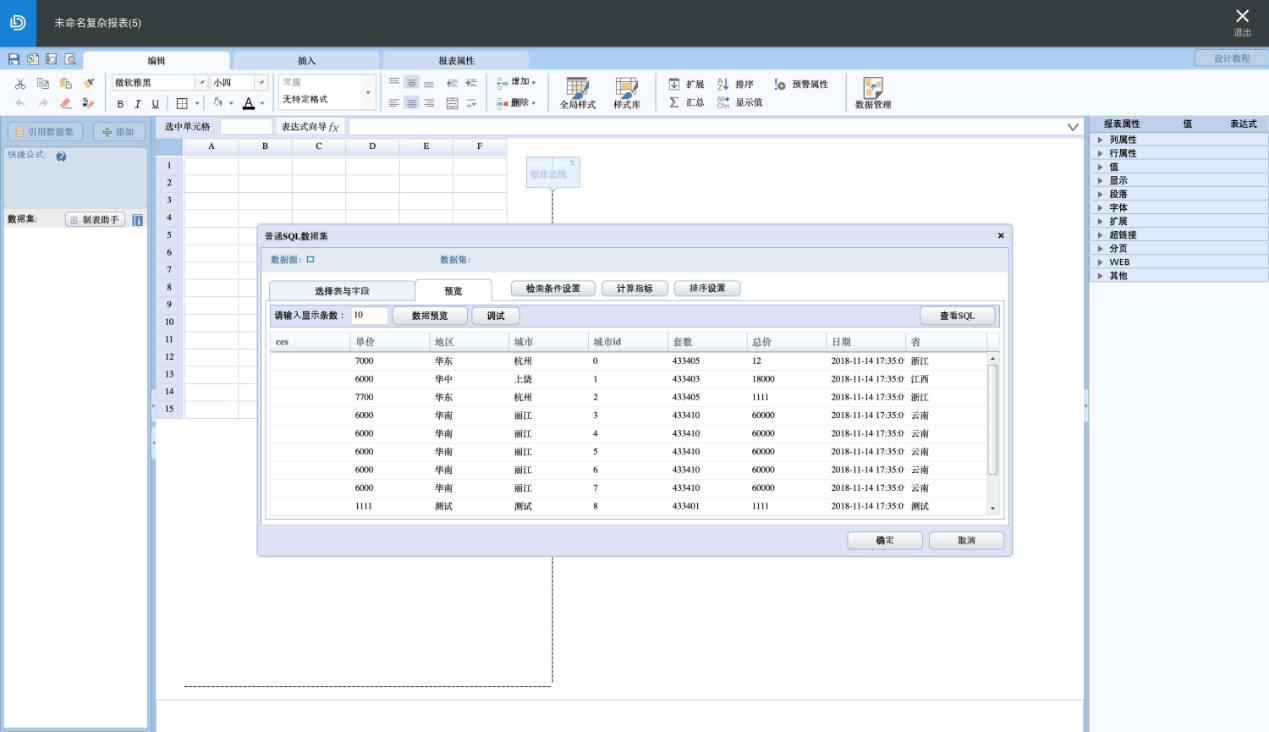Click the 汇总 sigma summary icon
Viewport: 1269px width, 732px height.
[674, 102]
